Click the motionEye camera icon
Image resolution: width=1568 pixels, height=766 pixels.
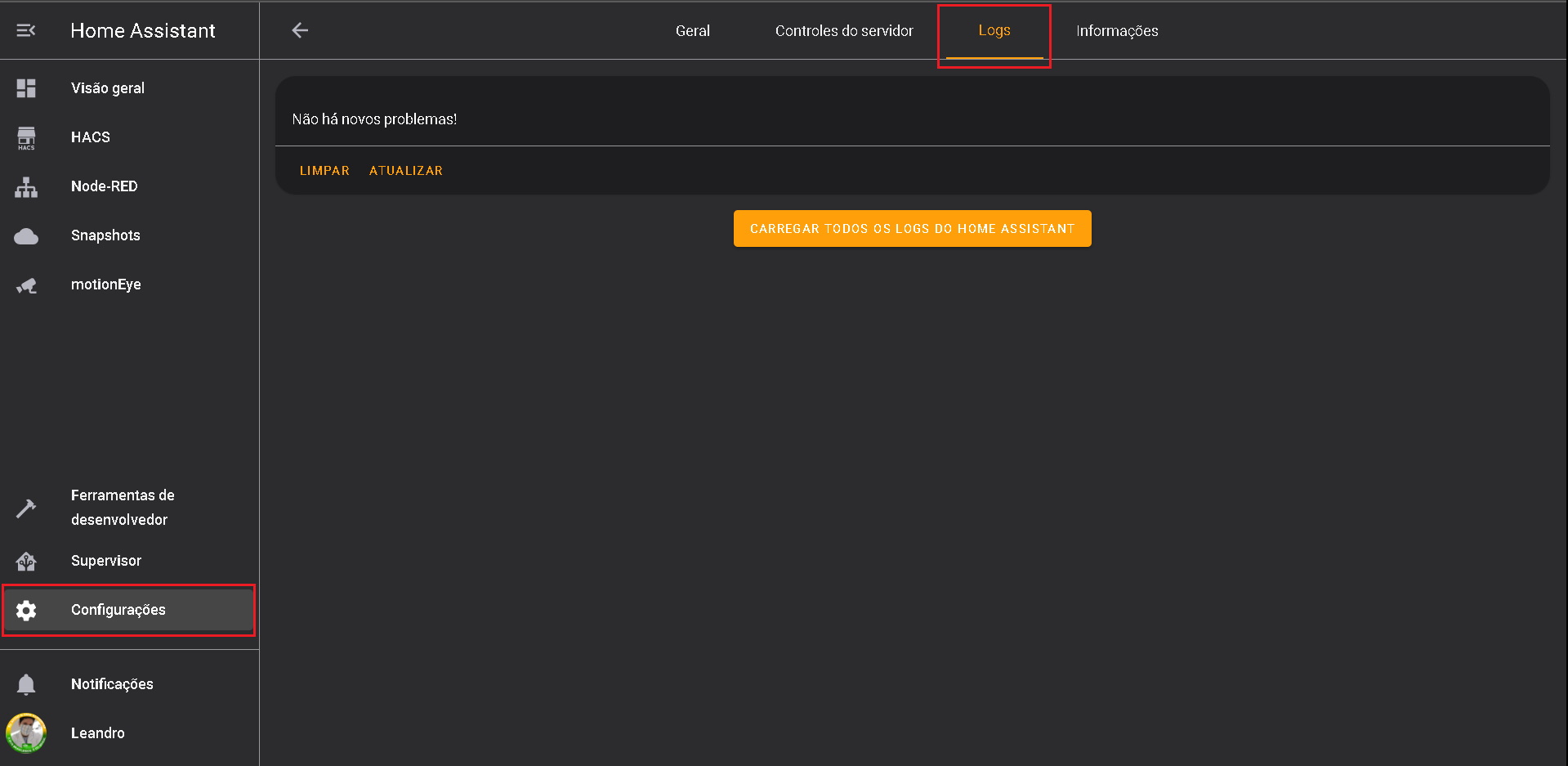pos(26,285)
